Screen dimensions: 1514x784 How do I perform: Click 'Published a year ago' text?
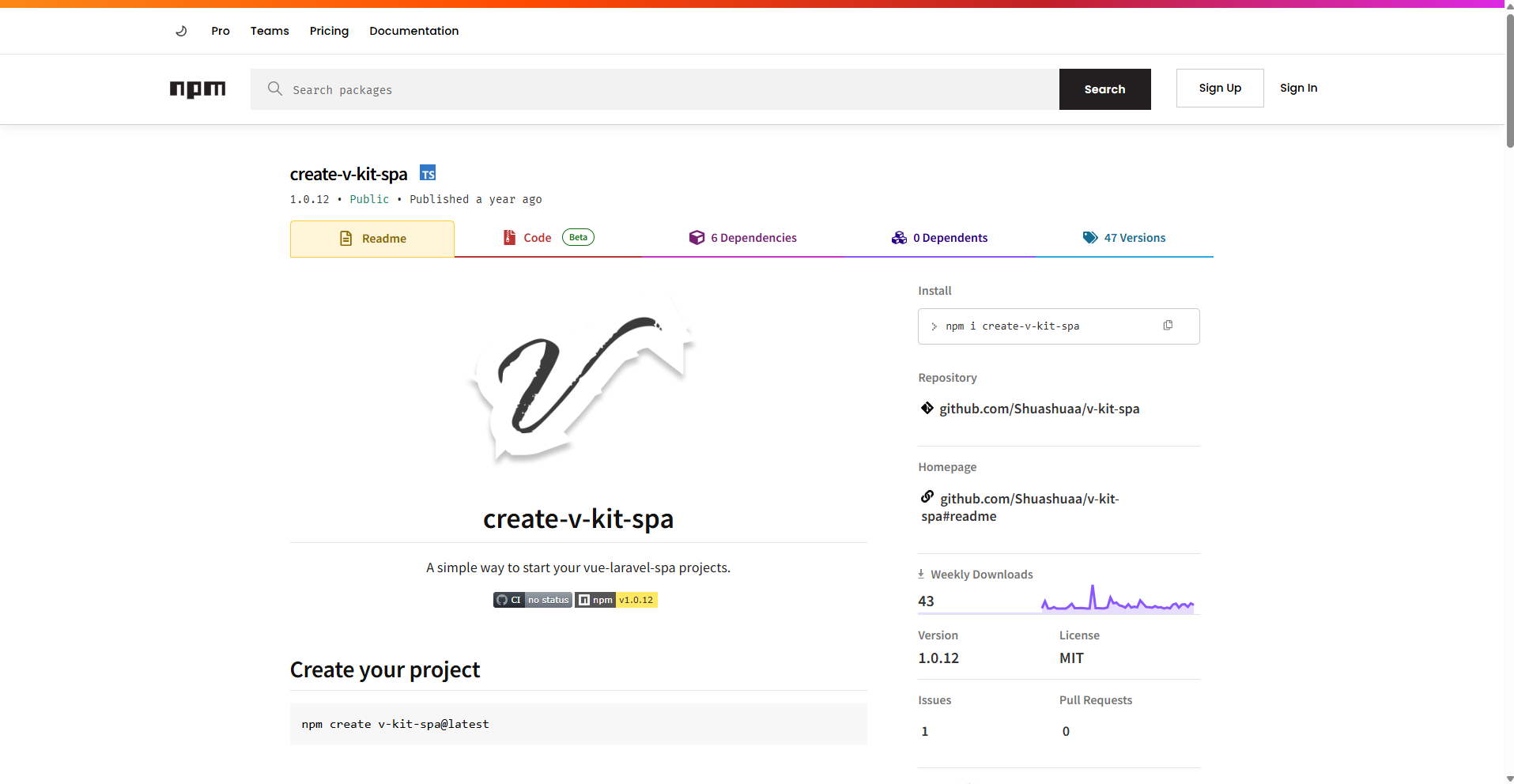(476, 199)
